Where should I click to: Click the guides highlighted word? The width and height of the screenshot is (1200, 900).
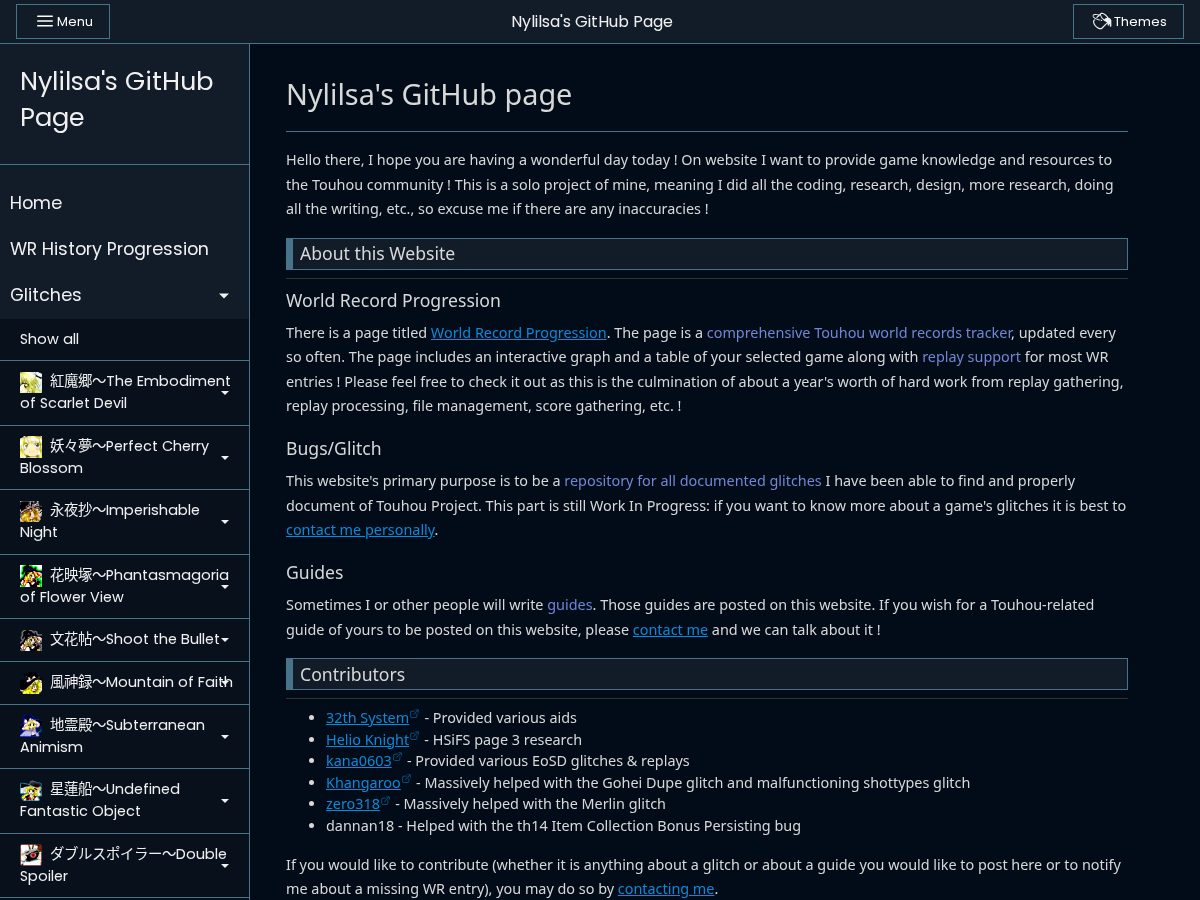click(x=570, y=605)
